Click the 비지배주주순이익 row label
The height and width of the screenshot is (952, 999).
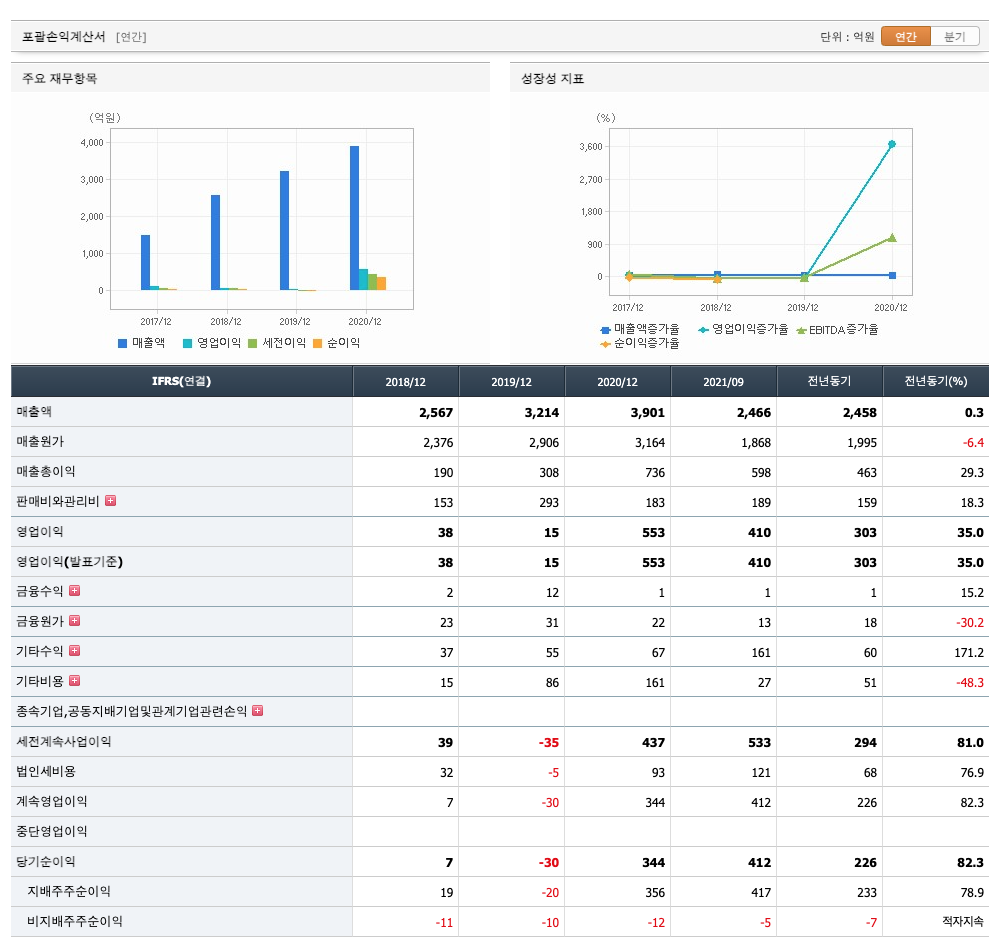(75, 921)
